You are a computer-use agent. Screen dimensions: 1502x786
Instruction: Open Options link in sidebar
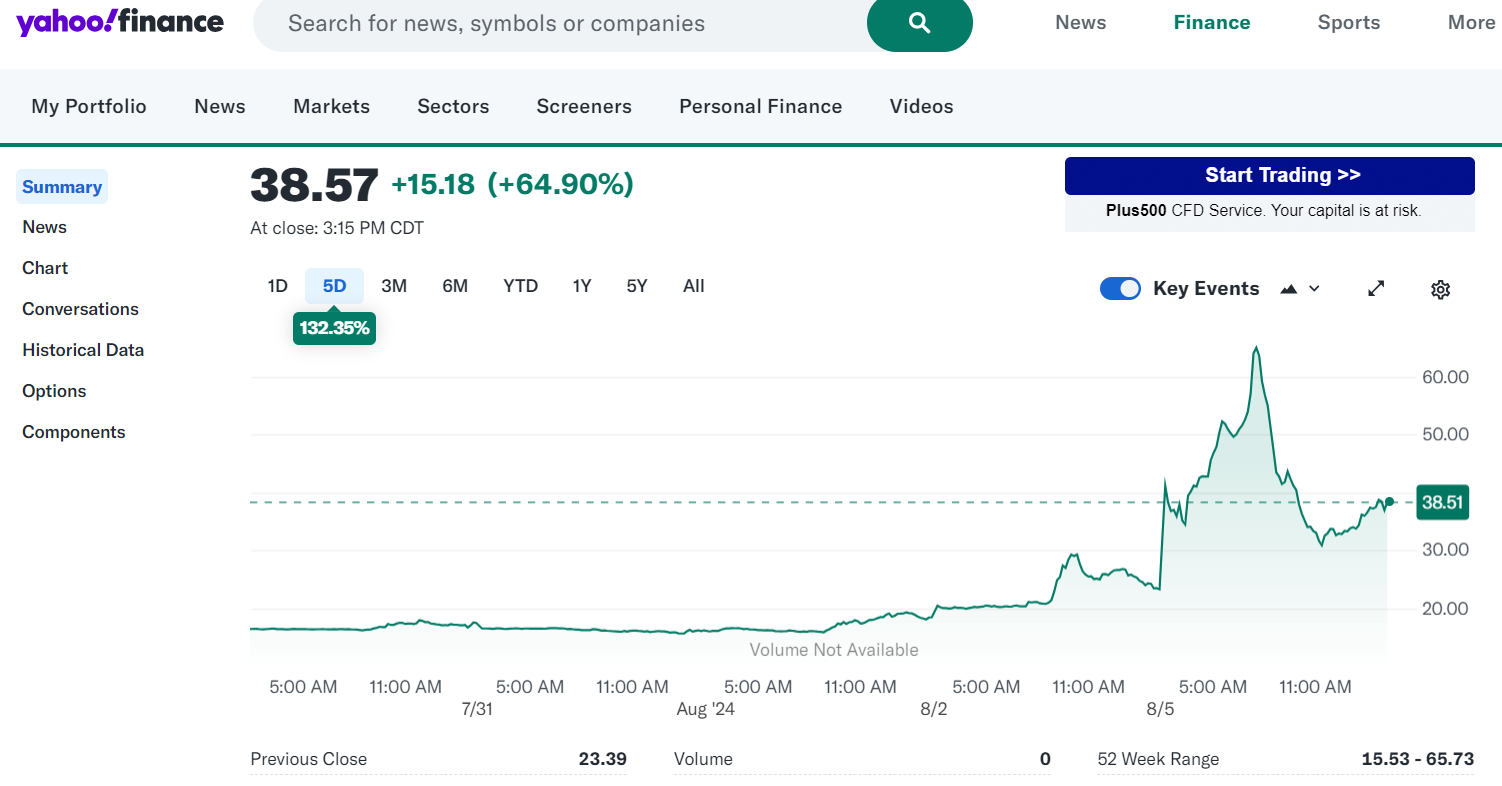point(54,391)
